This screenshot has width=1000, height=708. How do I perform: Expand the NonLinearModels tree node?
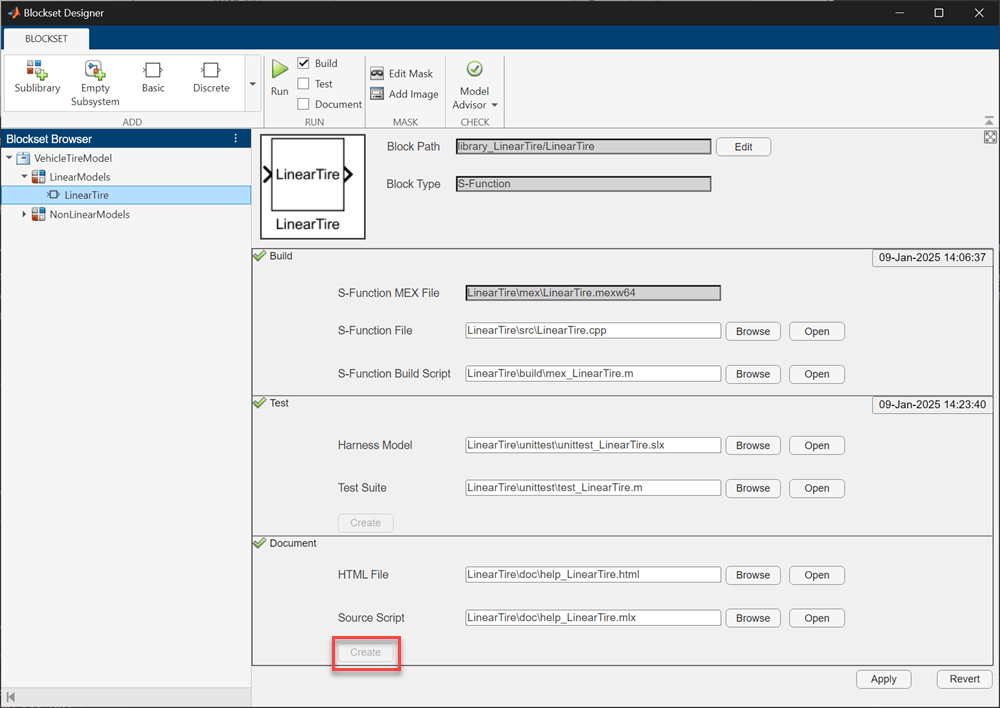24,214
